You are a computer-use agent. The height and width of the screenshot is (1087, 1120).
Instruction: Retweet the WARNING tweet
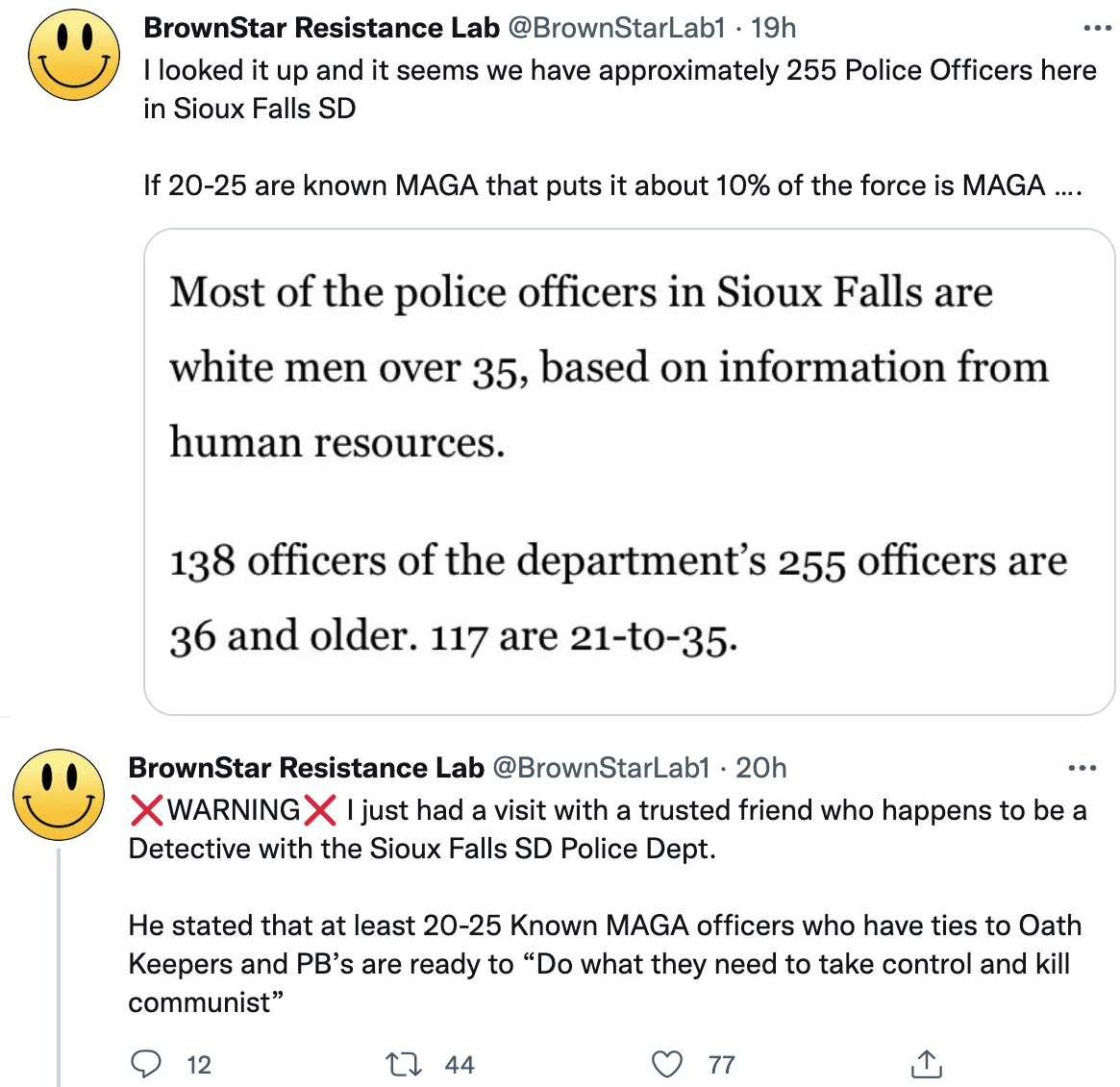click(404, 1064)
